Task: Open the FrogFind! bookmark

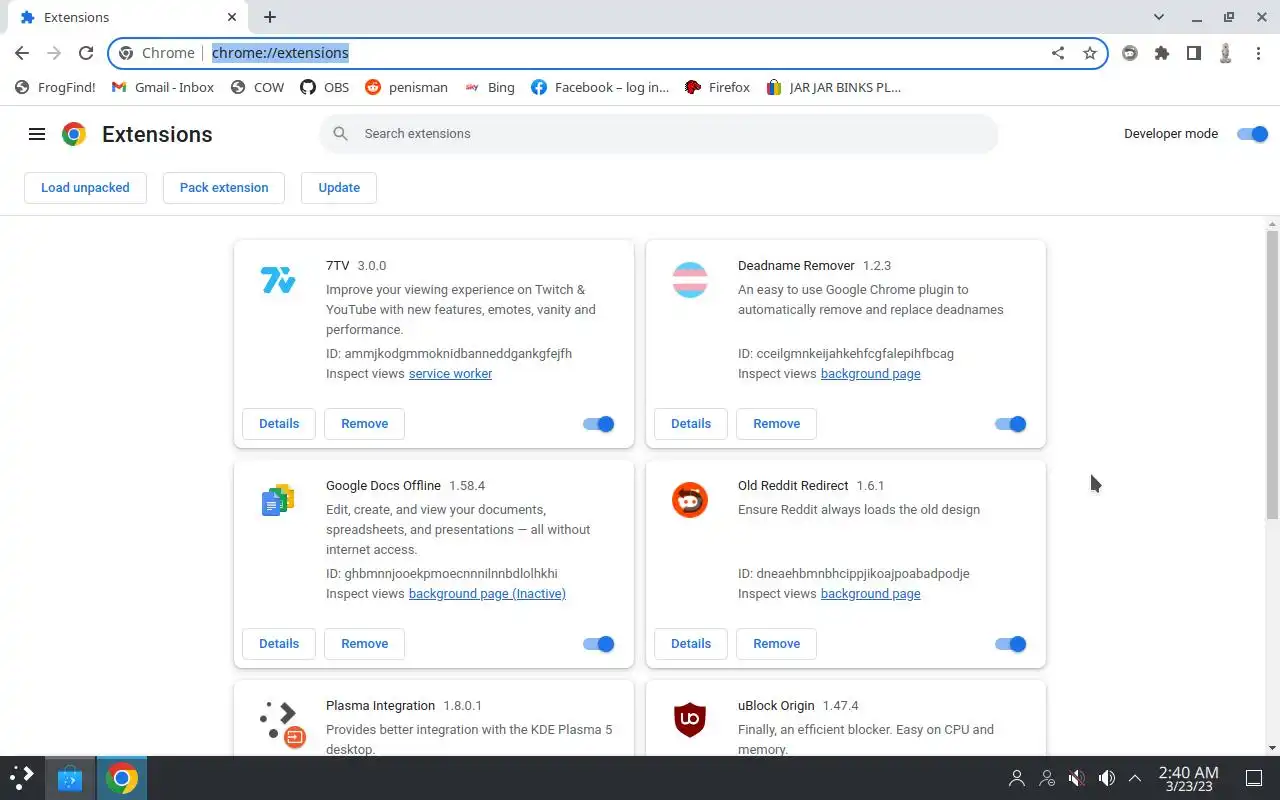Action: 56,87
